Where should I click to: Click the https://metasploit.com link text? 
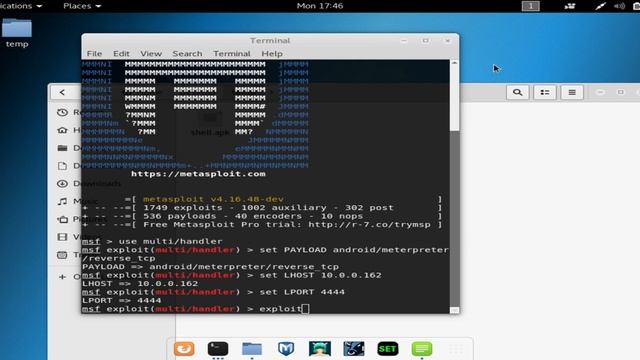coord(198,174)
